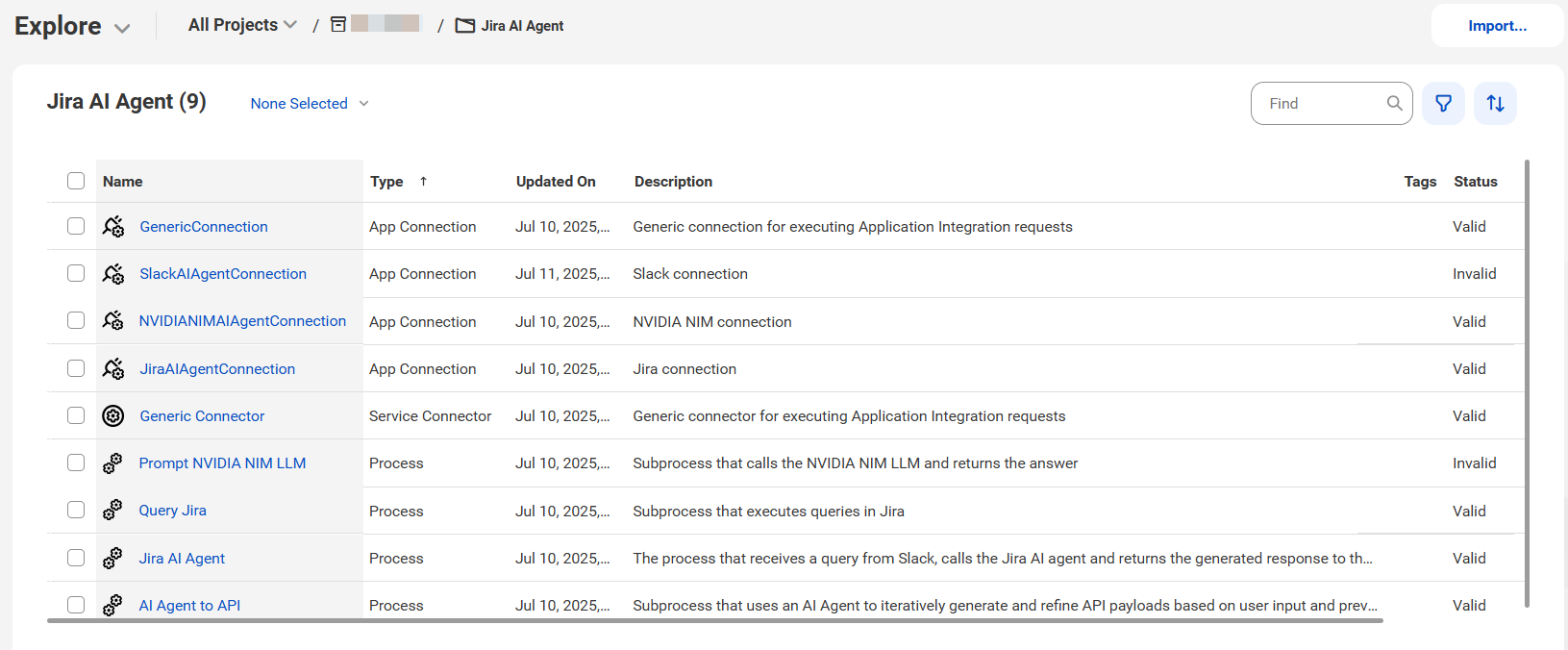Sort by the Name column header
Viewport: 1568px width, 650px height.
123,181
